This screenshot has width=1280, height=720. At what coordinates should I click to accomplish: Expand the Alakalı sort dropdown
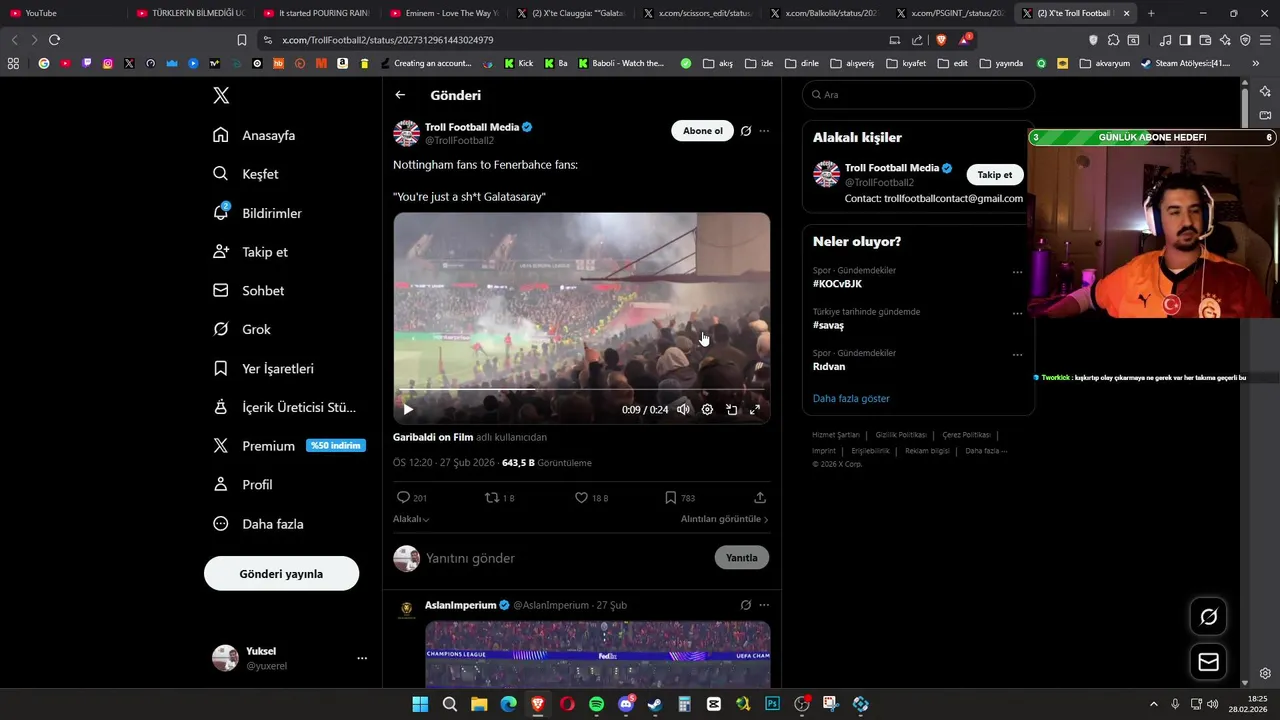point(411,519)
